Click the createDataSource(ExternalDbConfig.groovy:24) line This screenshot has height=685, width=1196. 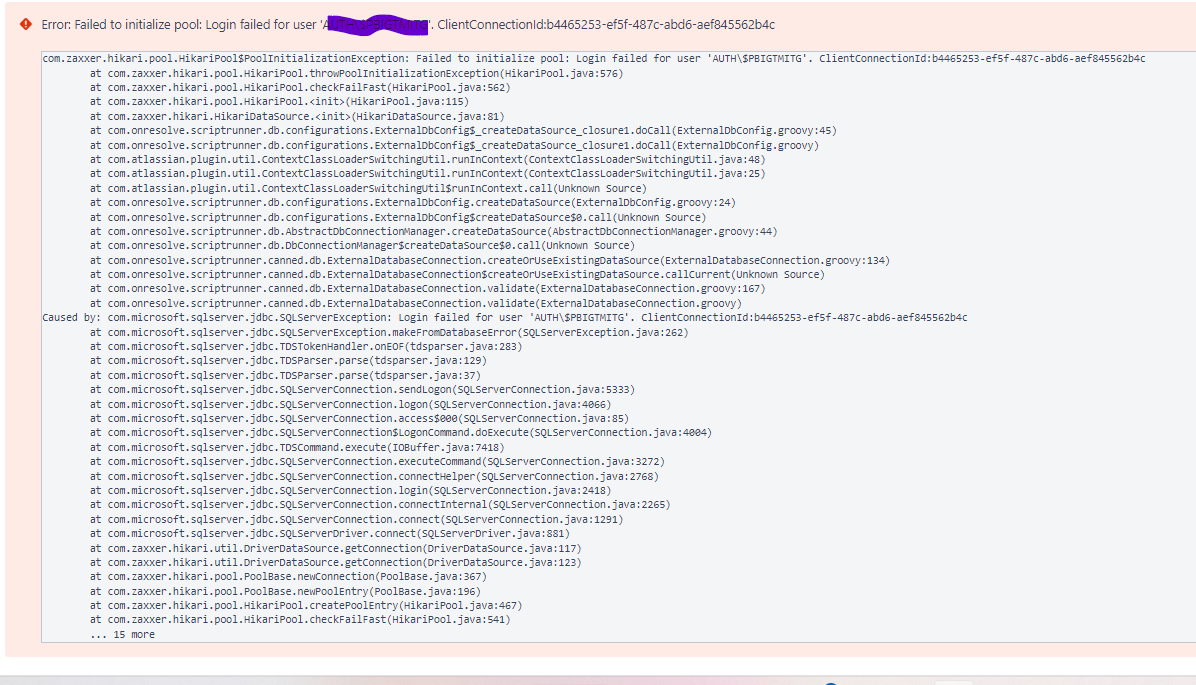(413, 202)
